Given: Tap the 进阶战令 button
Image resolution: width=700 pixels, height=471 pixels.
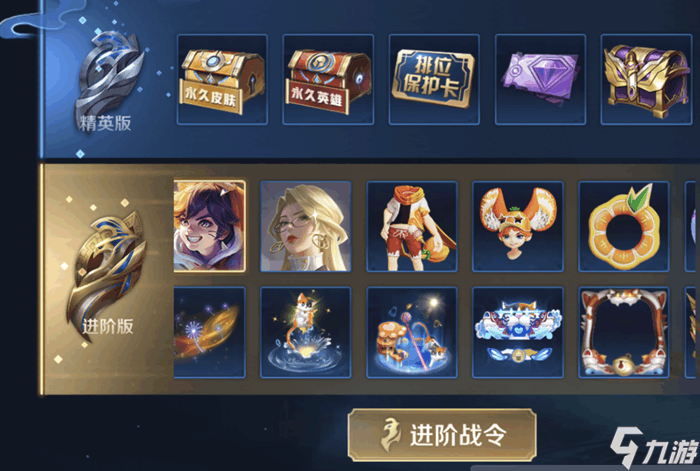Looking at the screenshot, I should (x=442, y=435).
